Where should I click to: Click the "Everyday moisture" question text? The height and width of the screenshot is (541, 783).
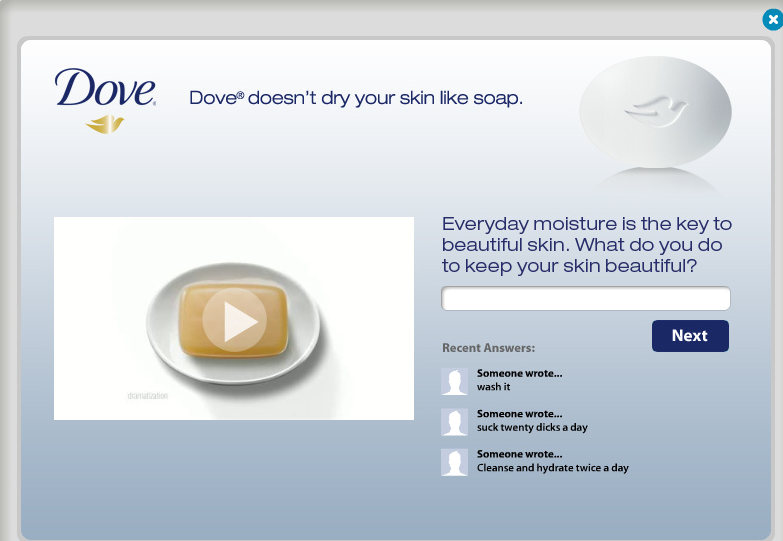point(586,245)
